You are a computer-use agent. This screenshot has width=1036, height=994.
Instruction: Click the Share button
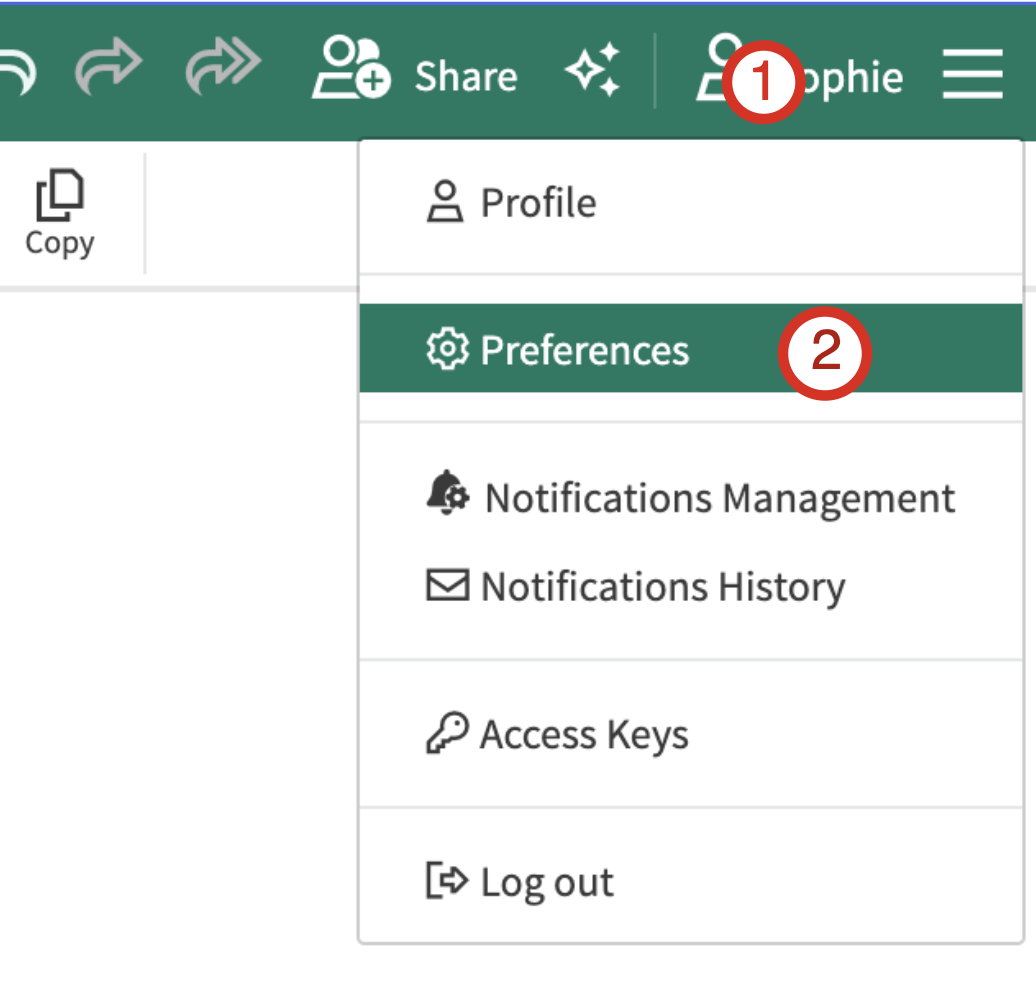pyautogui.click(x=465, y=73)
